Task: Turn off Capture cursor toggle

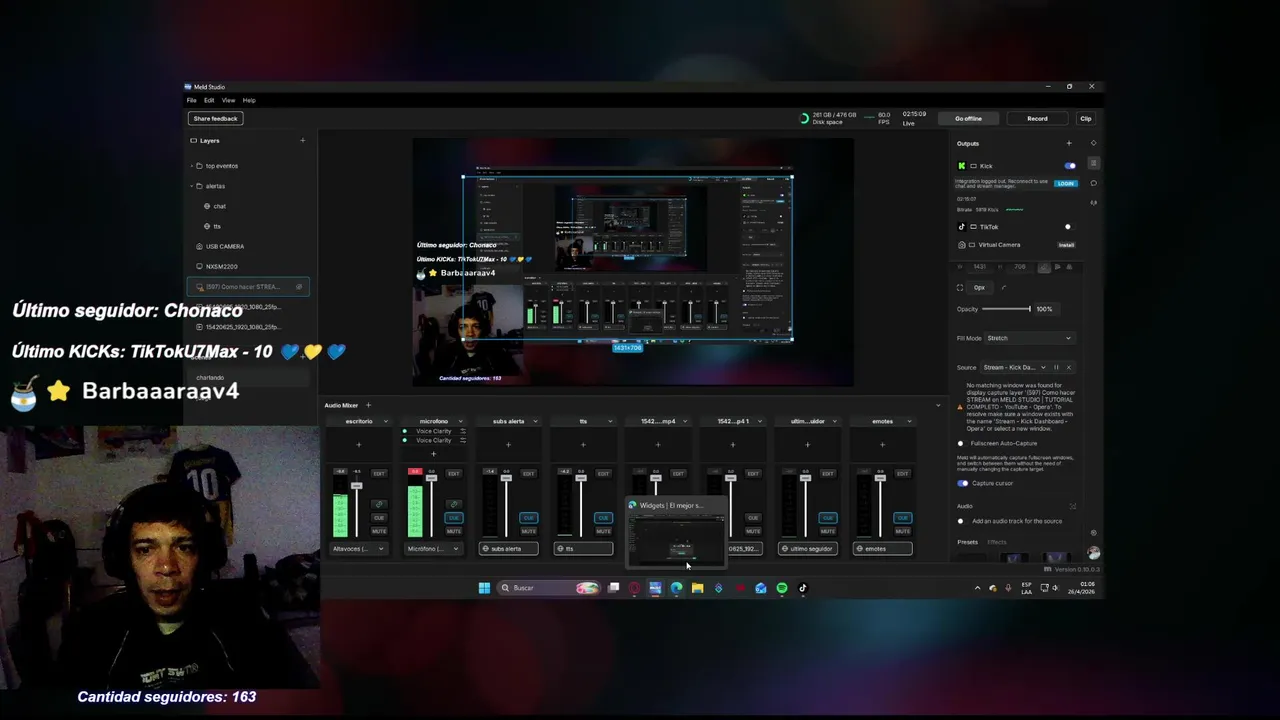Action: click(963, 483)
